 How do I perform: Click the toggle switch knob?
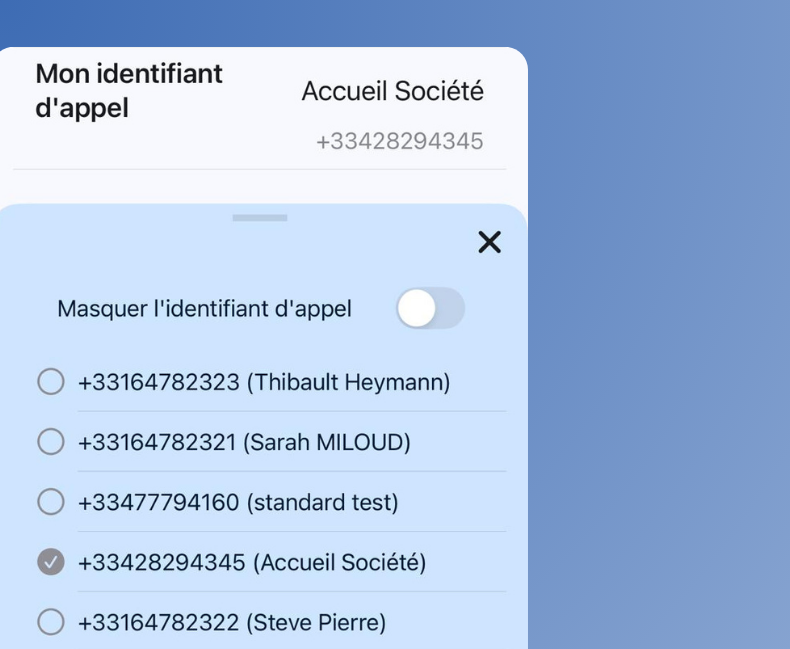417,308
